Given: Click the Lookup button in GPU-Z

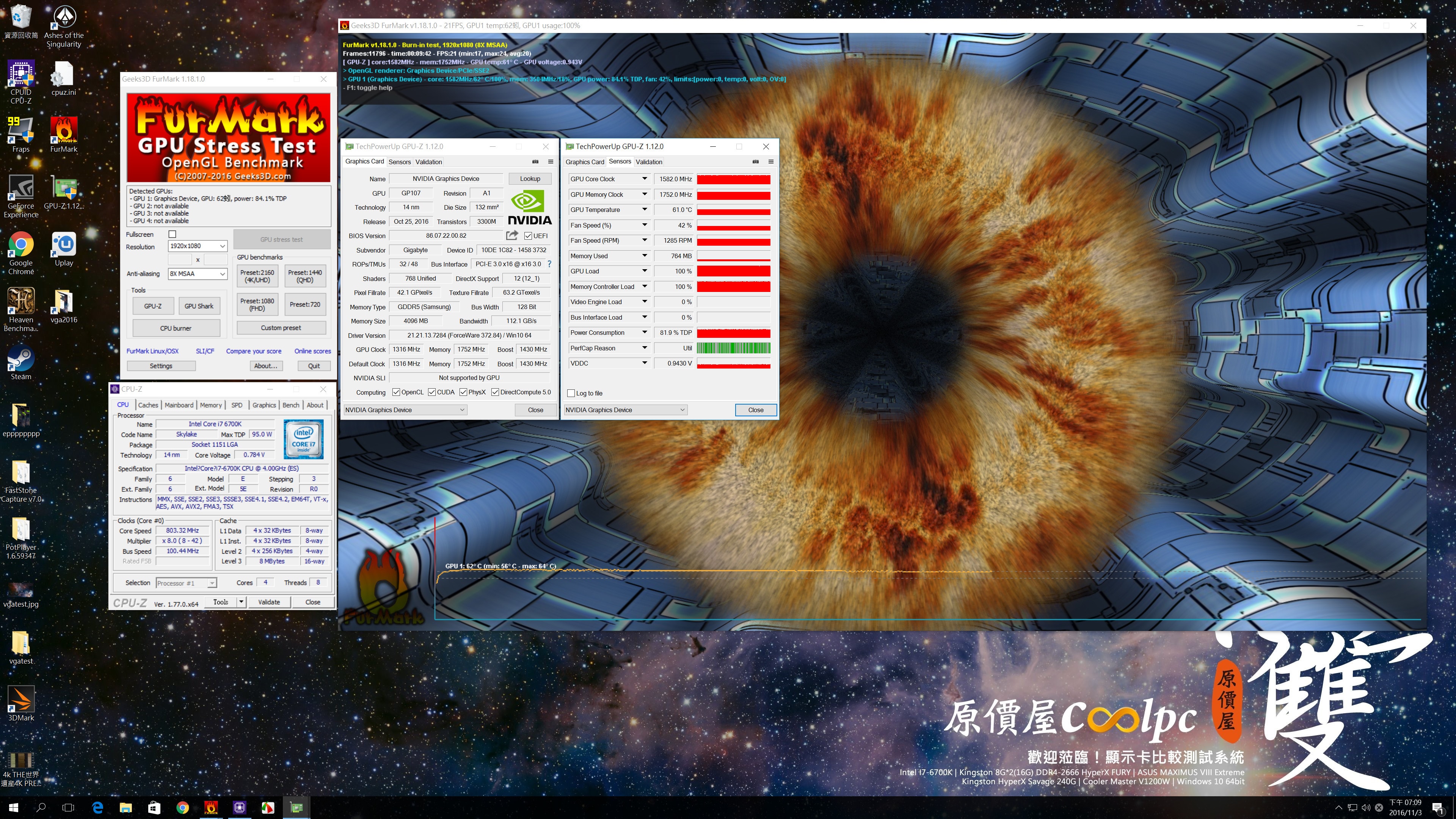Looking at the screenshot, I should click(530, 179).
